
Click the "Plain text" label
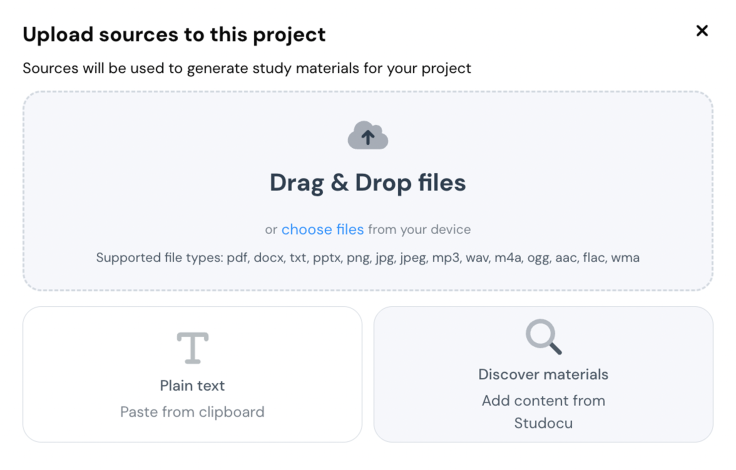(192, 386)
